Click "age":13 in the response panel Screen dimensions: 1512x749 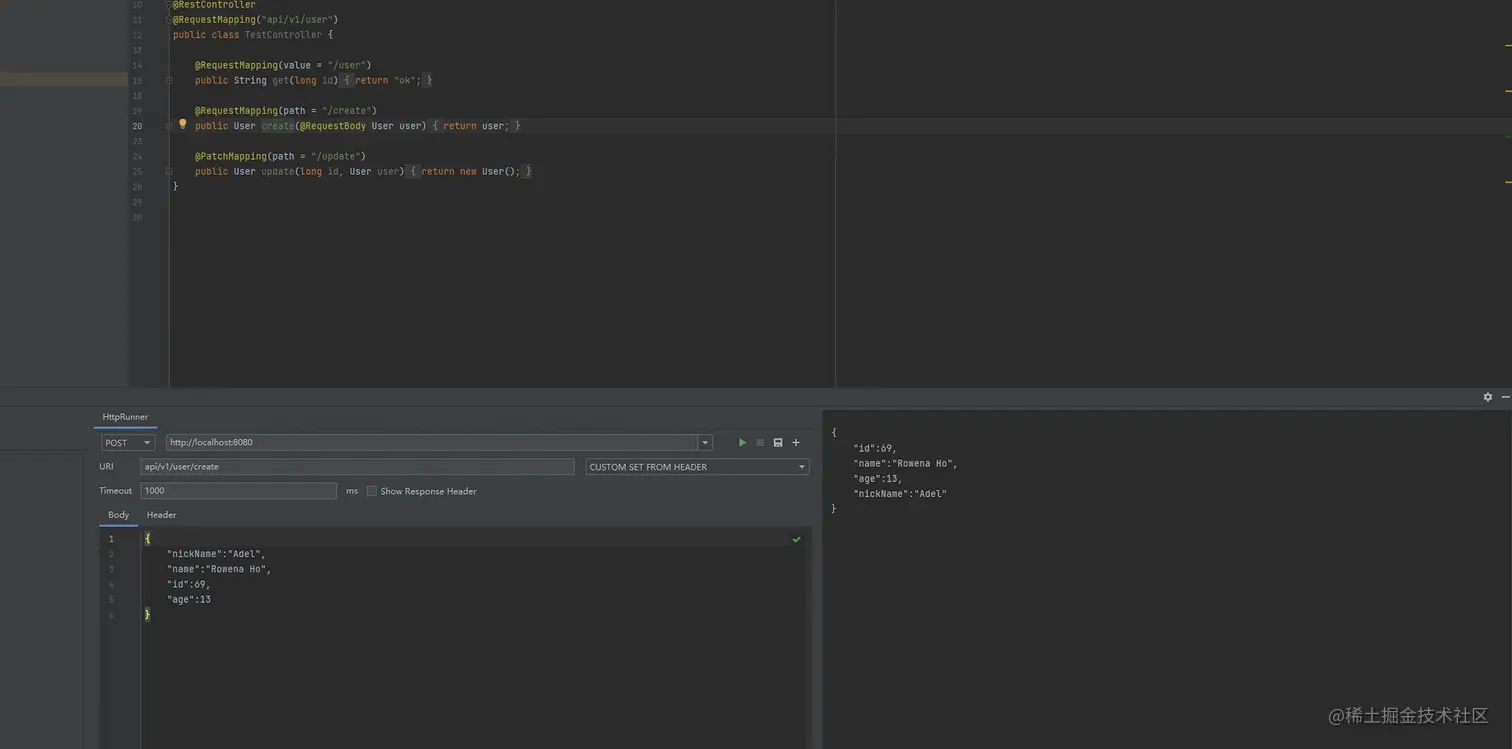[878, 479]
